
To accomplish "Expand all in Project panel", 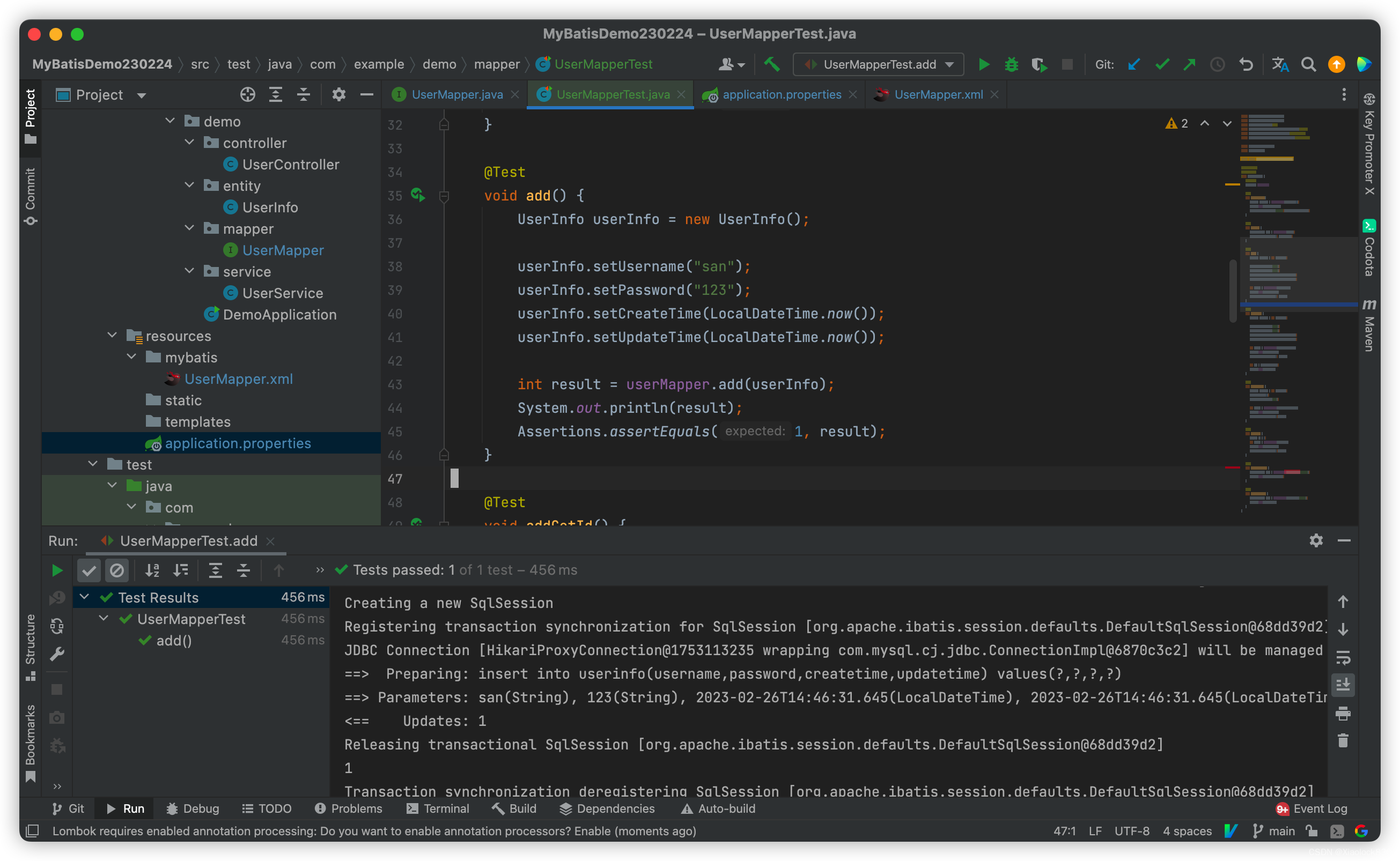I will tap(276, 94).
